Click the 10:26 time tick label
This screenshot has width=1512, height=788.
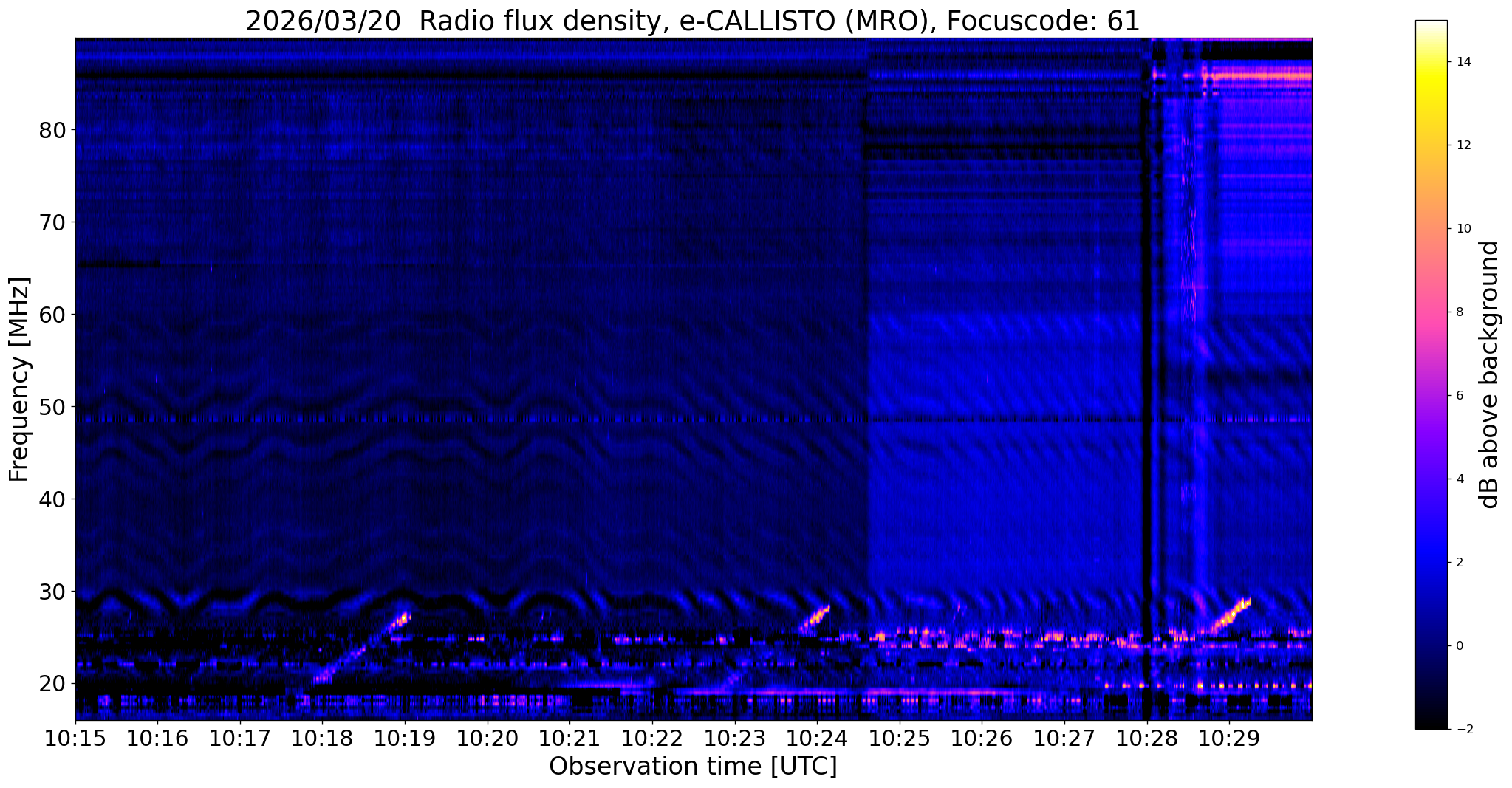[982, 739]
